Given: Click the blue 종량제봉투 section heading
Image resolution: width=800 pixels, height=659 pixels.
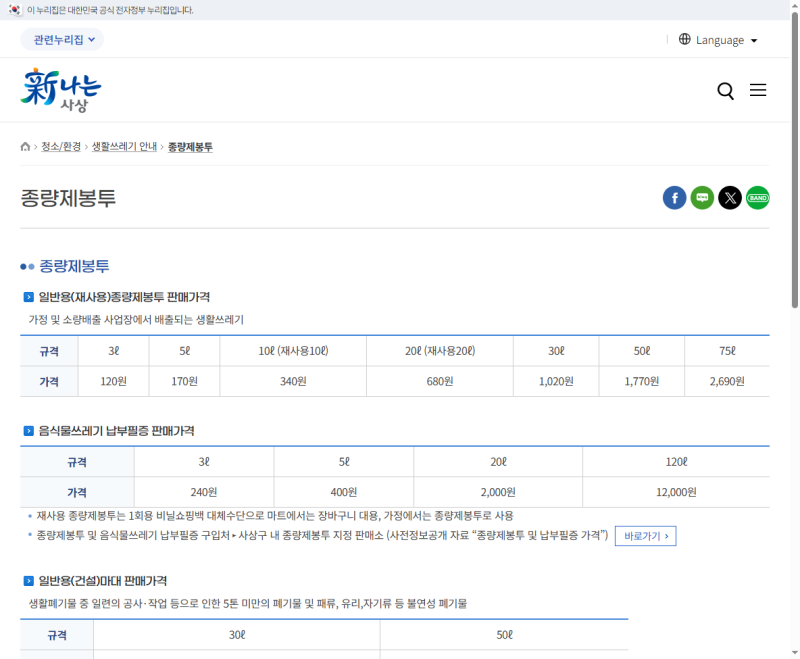Looking at the screenshot, I should (74, 266).
